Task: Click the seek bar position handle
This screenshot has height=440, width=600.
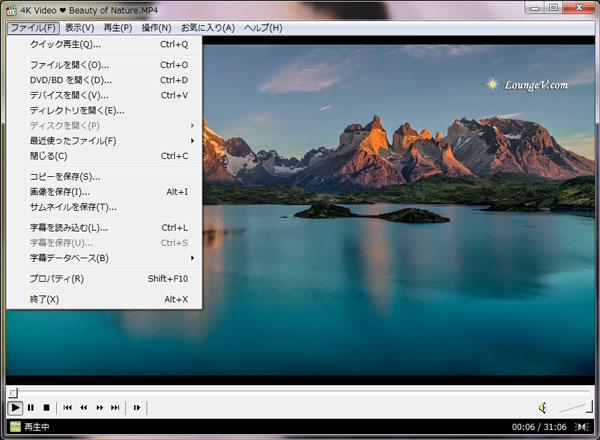Action: [13, 393]
